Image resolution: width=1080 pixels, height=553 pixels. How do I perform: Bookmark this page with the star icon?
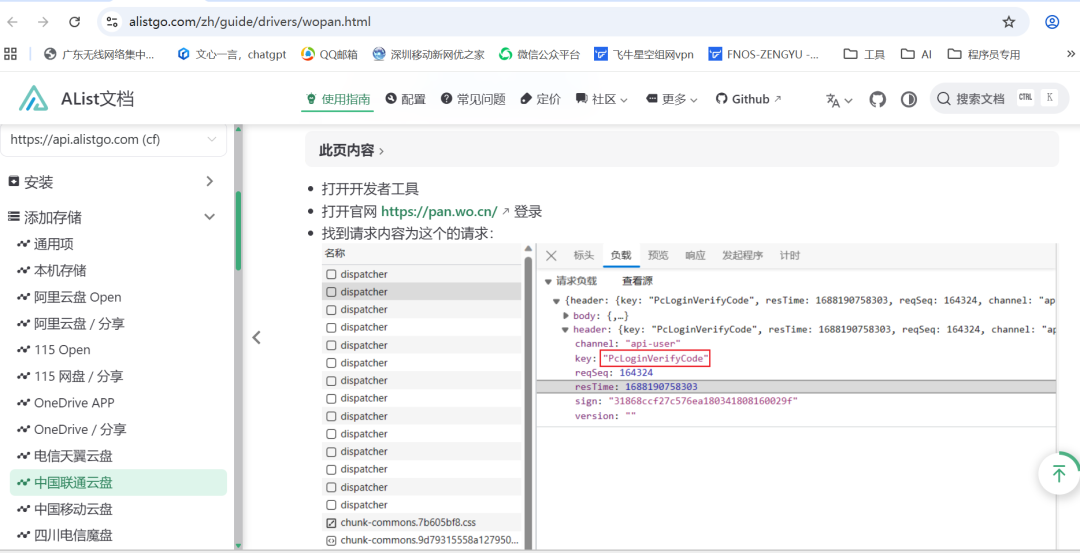click(x=1008, y=22)
